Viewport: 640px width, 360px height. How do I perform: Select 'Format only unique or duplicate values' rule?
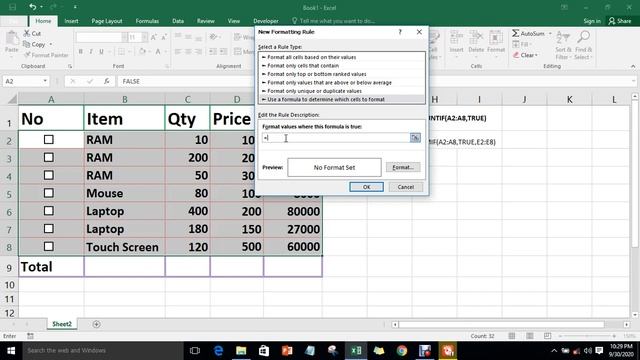point(342,91)
